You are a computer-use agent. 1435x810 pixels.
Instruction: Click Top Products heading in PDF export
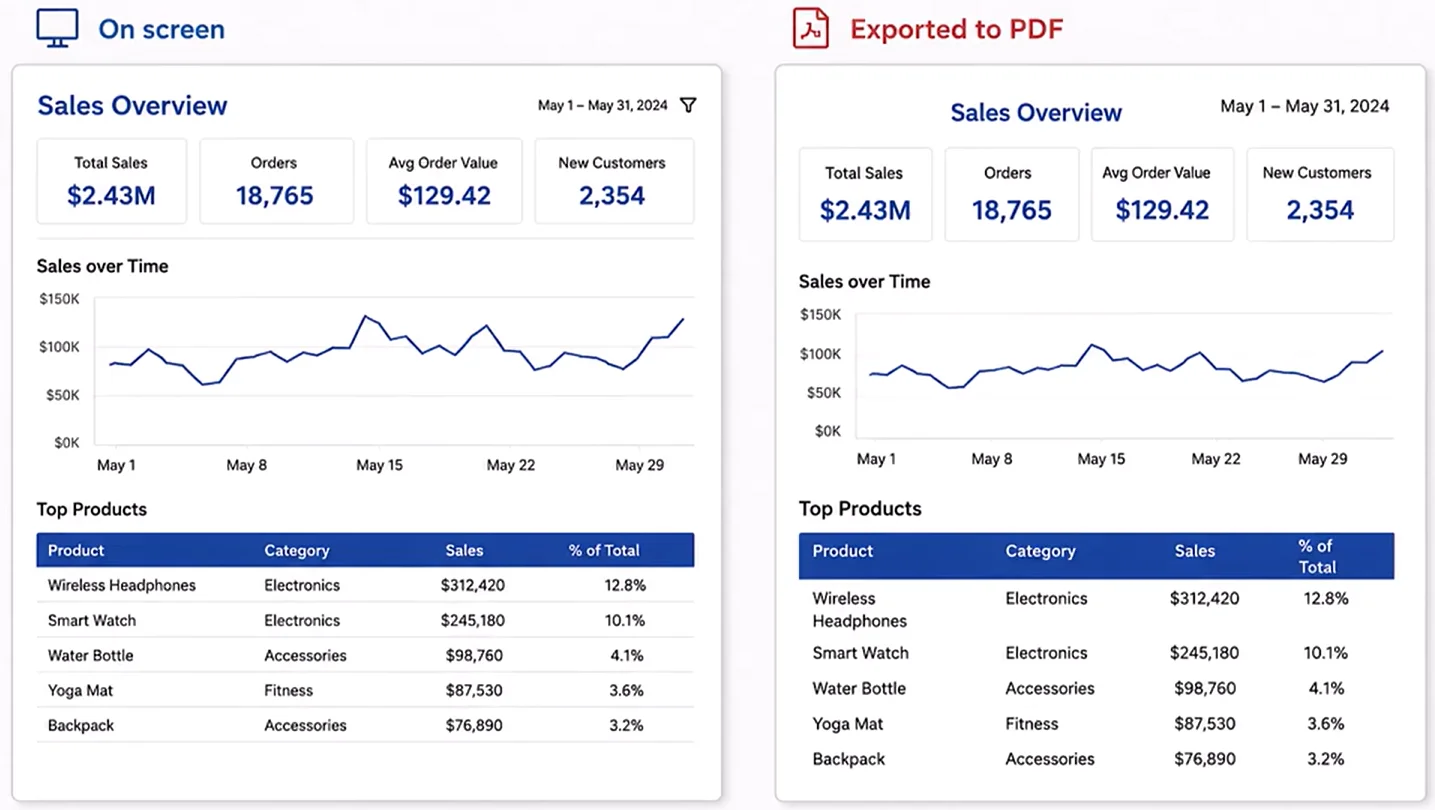(x=860, y=508)
